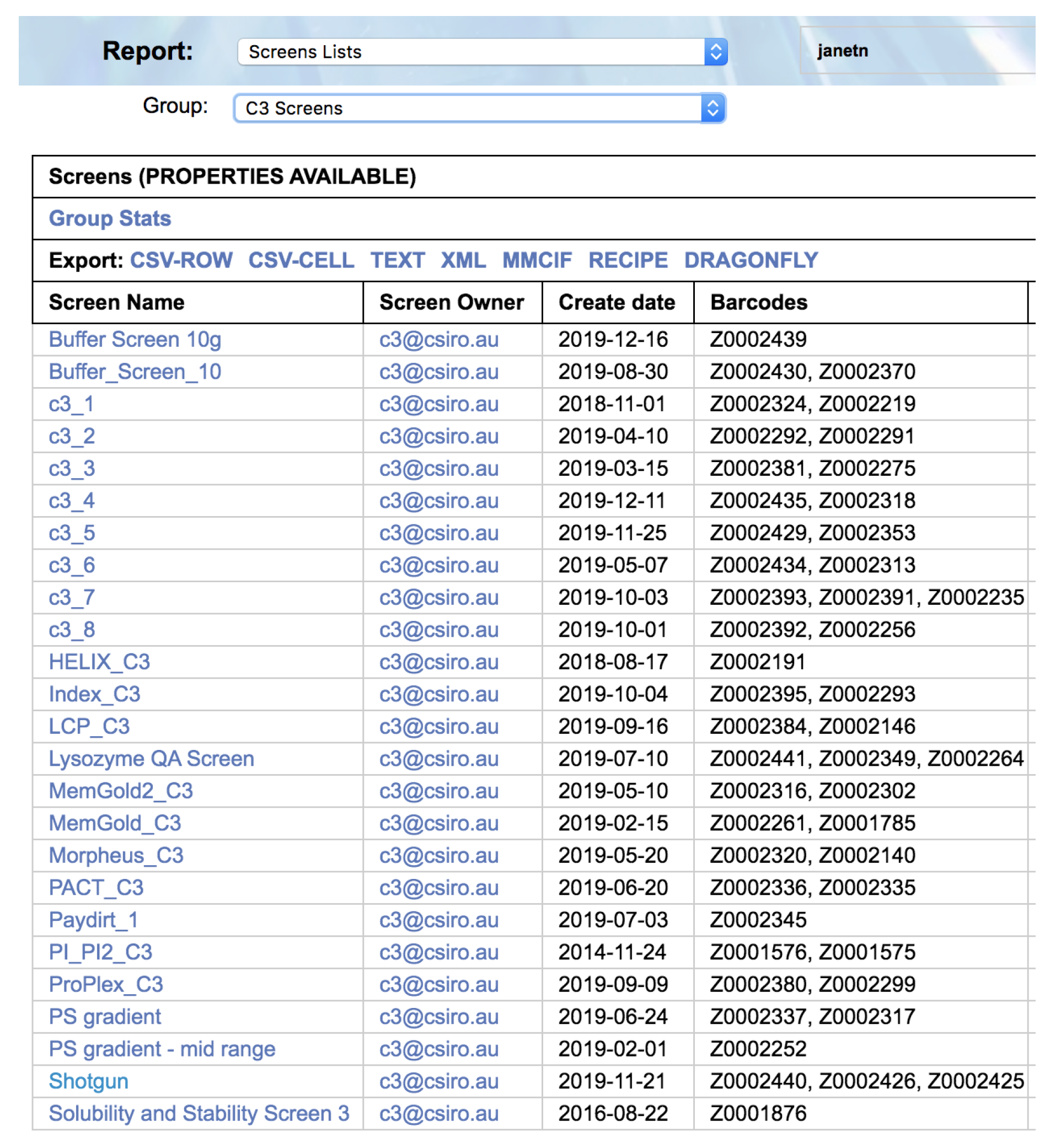
Task: Export to DRAGONFLY format
Action: (x=751, y=261)
